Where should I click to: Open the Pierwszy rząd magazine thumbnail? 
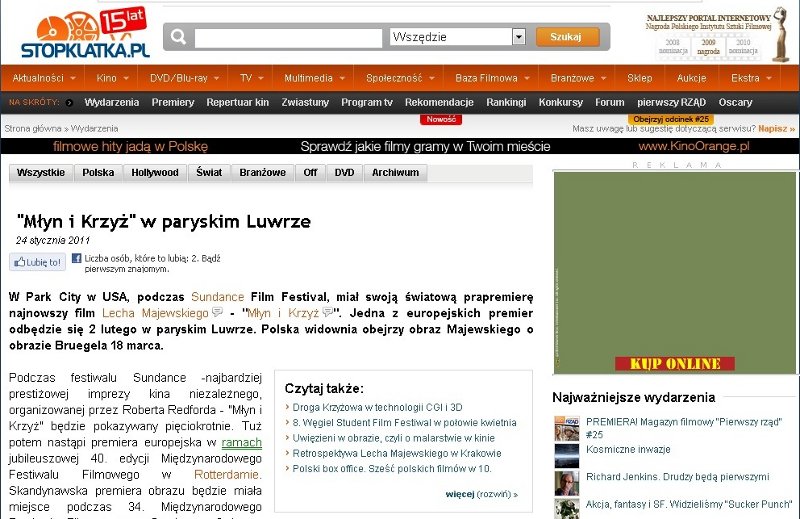click(566, 428)
